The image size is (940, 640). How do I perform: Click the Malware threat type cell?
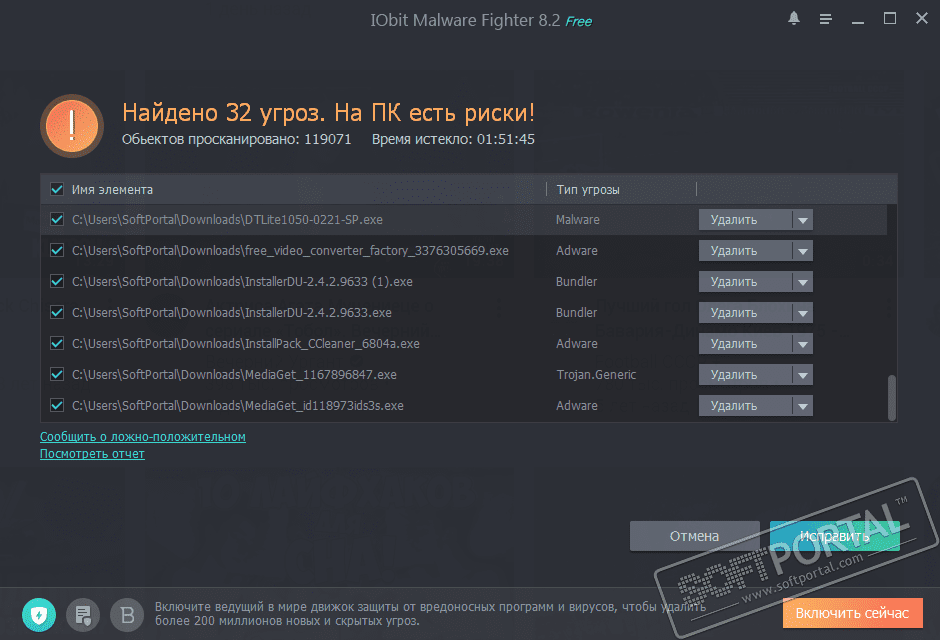(577, 220)
